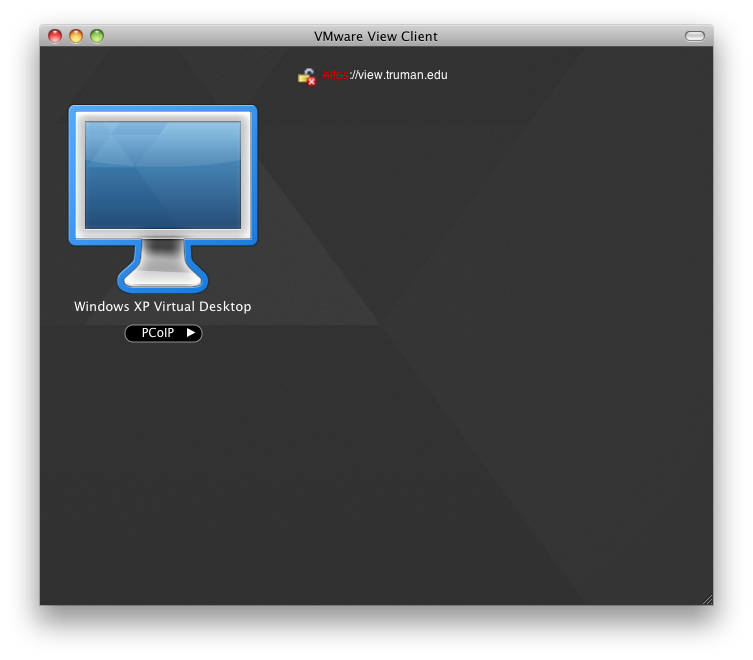
Task: Click the insecure padlock certificate warning icon
Action: (306, 77)
